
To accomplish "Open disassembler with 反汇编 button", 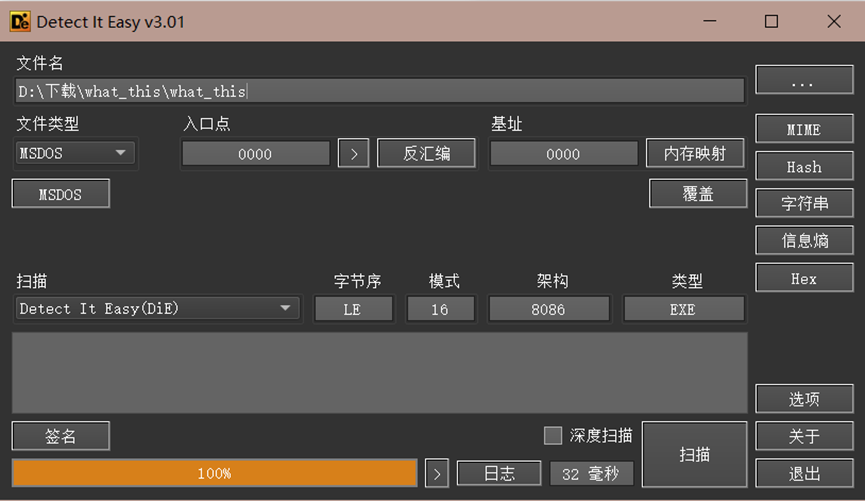I will coord(426,153).
